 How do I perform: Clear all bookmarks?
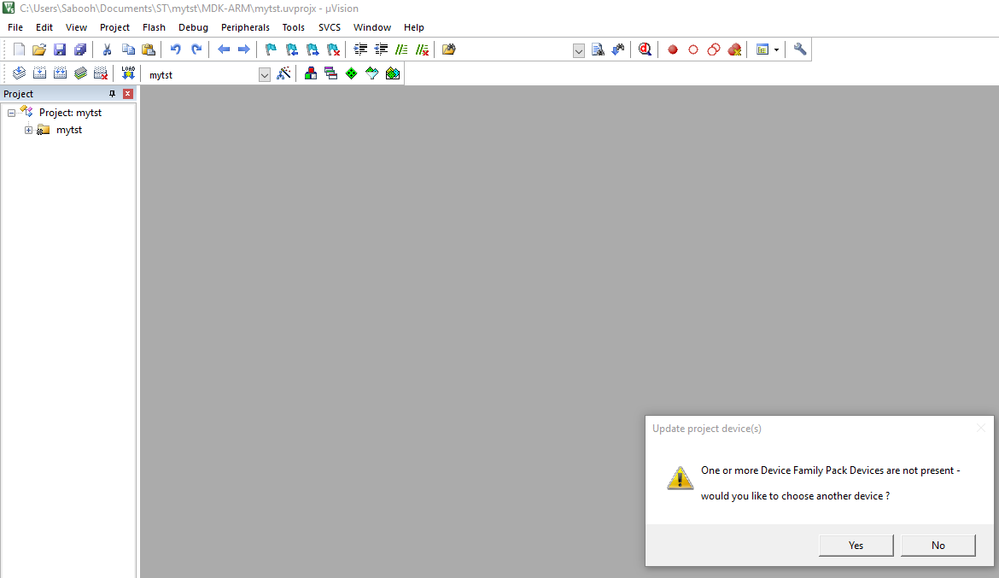[333, 50]
